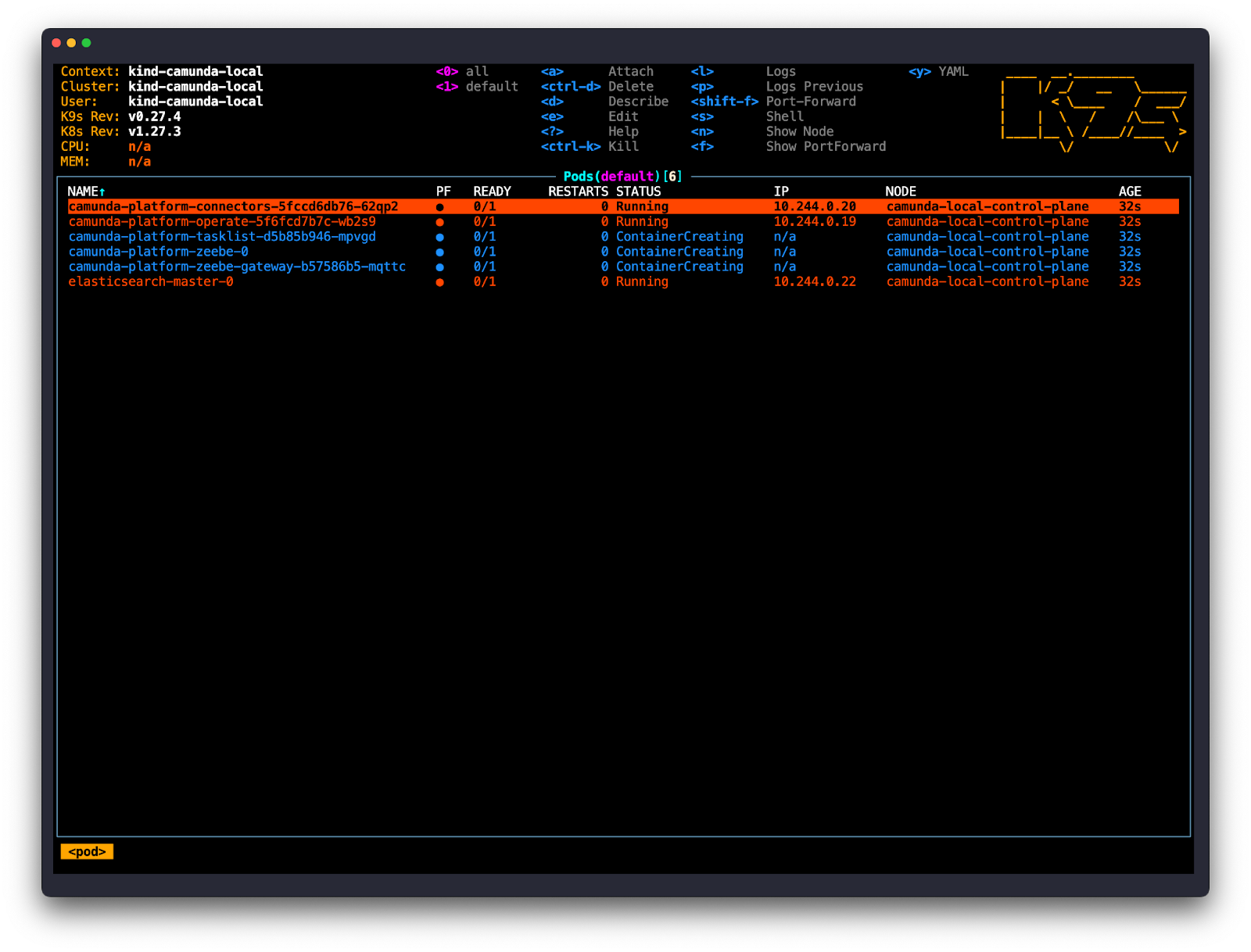The image size is (1251, 952).
Task: Click the <pod> breadcrumb at bottom
Action: click(87, 851)
